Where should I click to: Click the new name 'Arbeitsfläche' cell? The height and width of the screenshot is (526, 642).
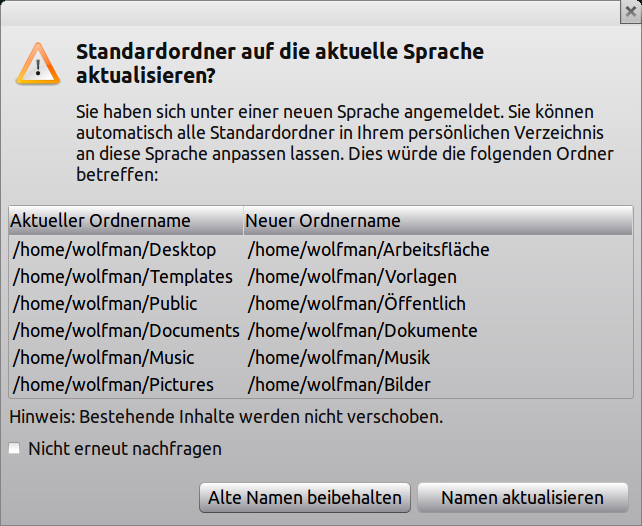(x=368, y=250)
